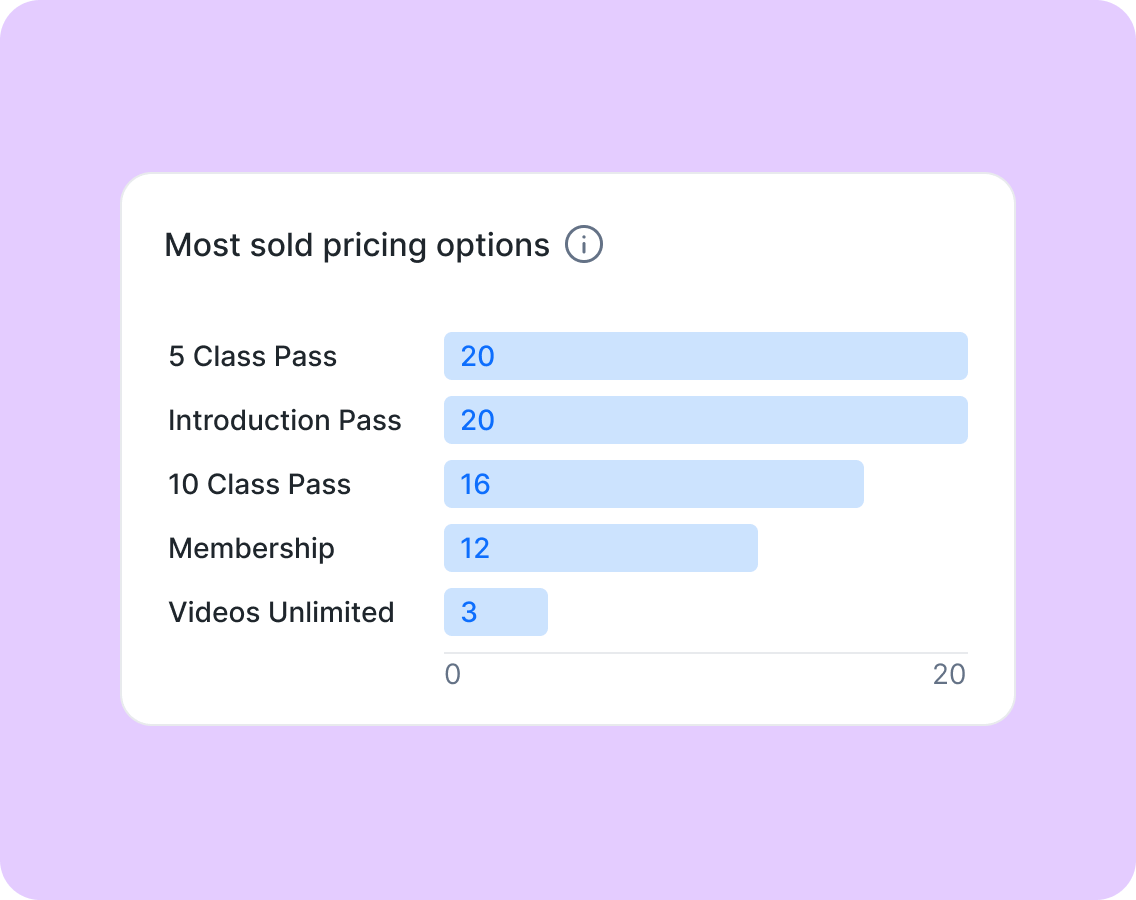Click the Most sold pricing options title
The image size is (1136, 900).
[357, 245]
